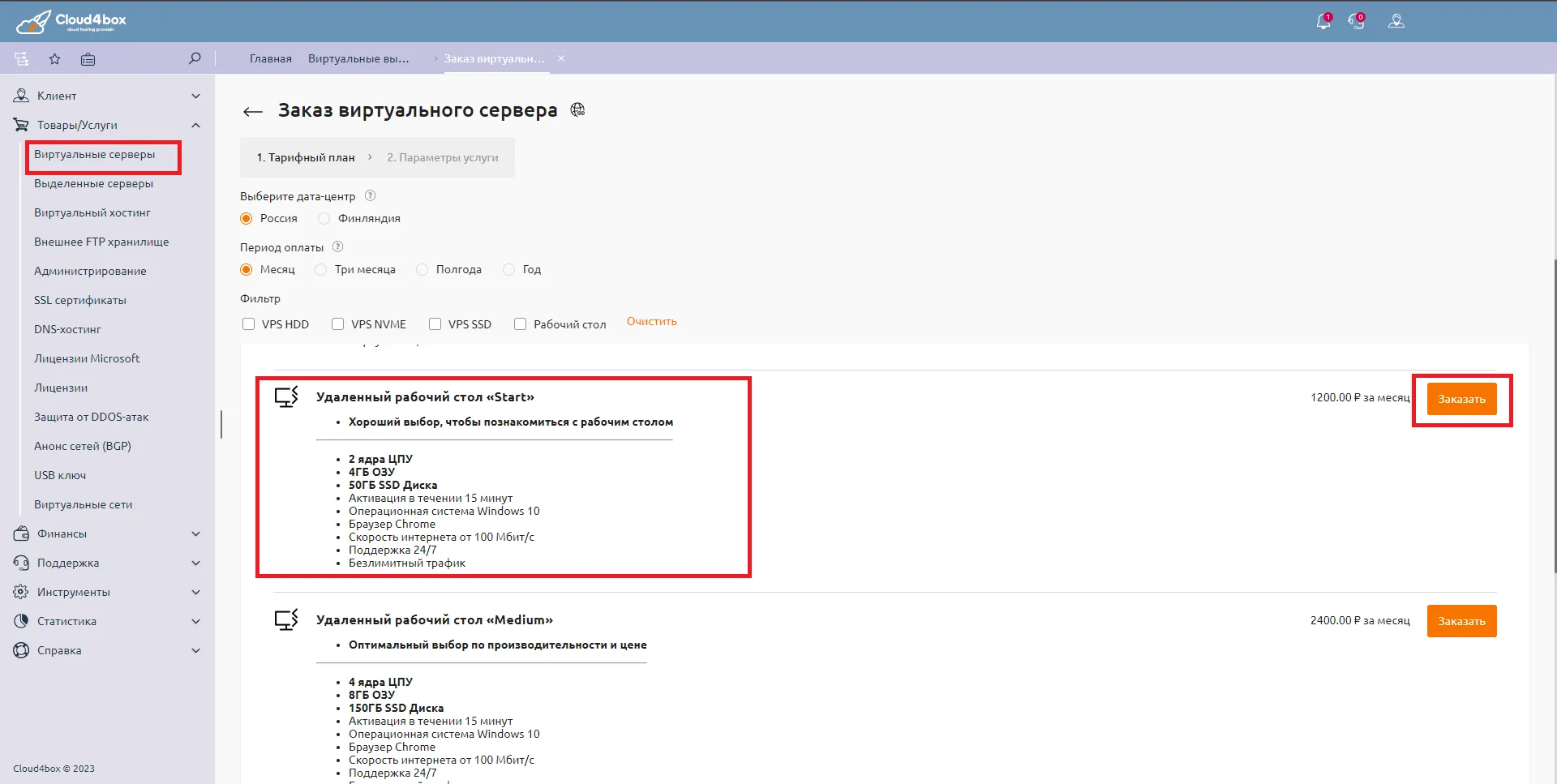Expand the Клиент menu chevron
This screenshot has width=1557, height=784.
195,96
